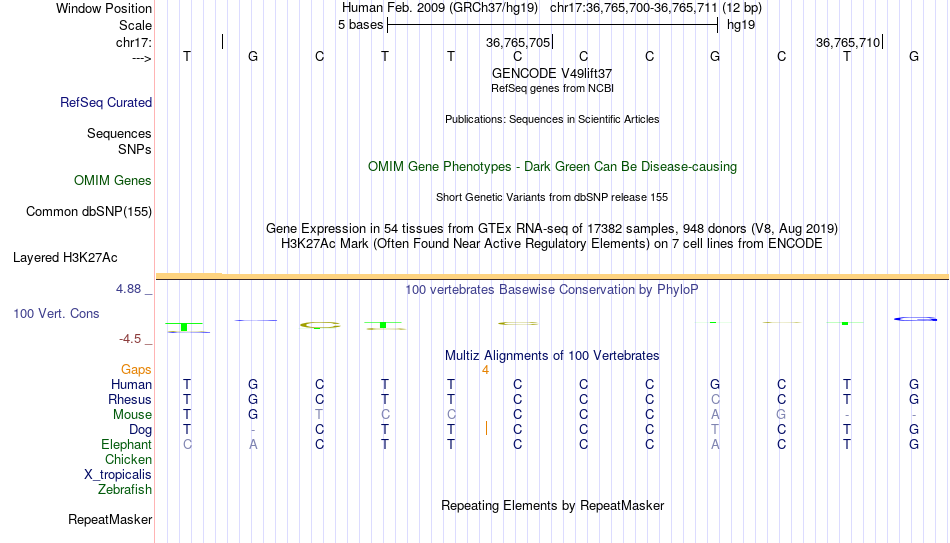
Task: Click the hg19 label beside the scale bar
Action: [x=741, y=25]
